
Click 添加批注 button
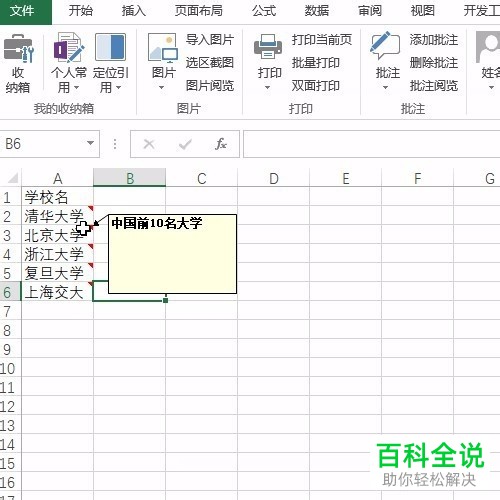pos(434,40)
